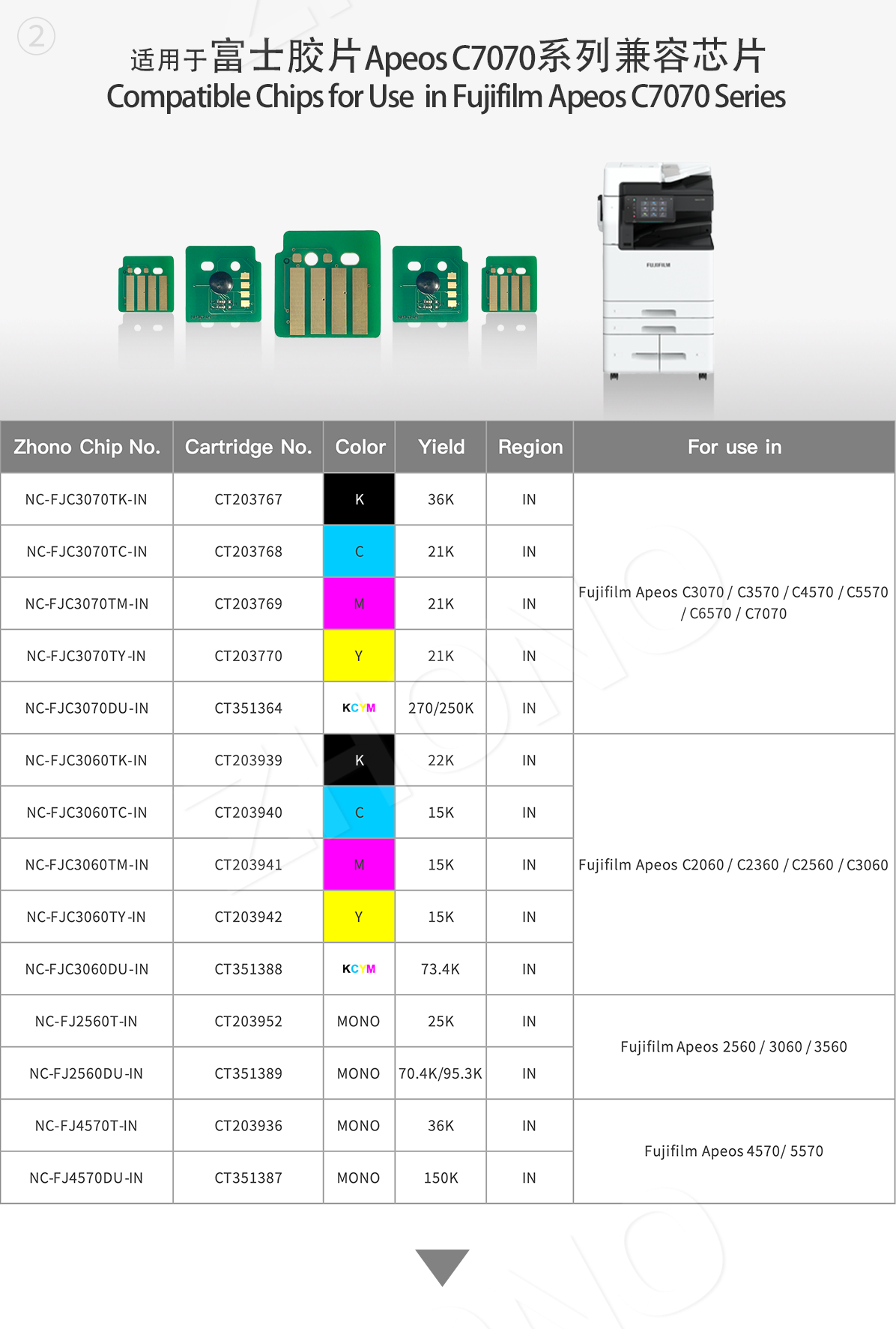896x1329 pixels.
Task: Click the 150K yield value
Action: pyautogui.click(x=441, y=1178)
